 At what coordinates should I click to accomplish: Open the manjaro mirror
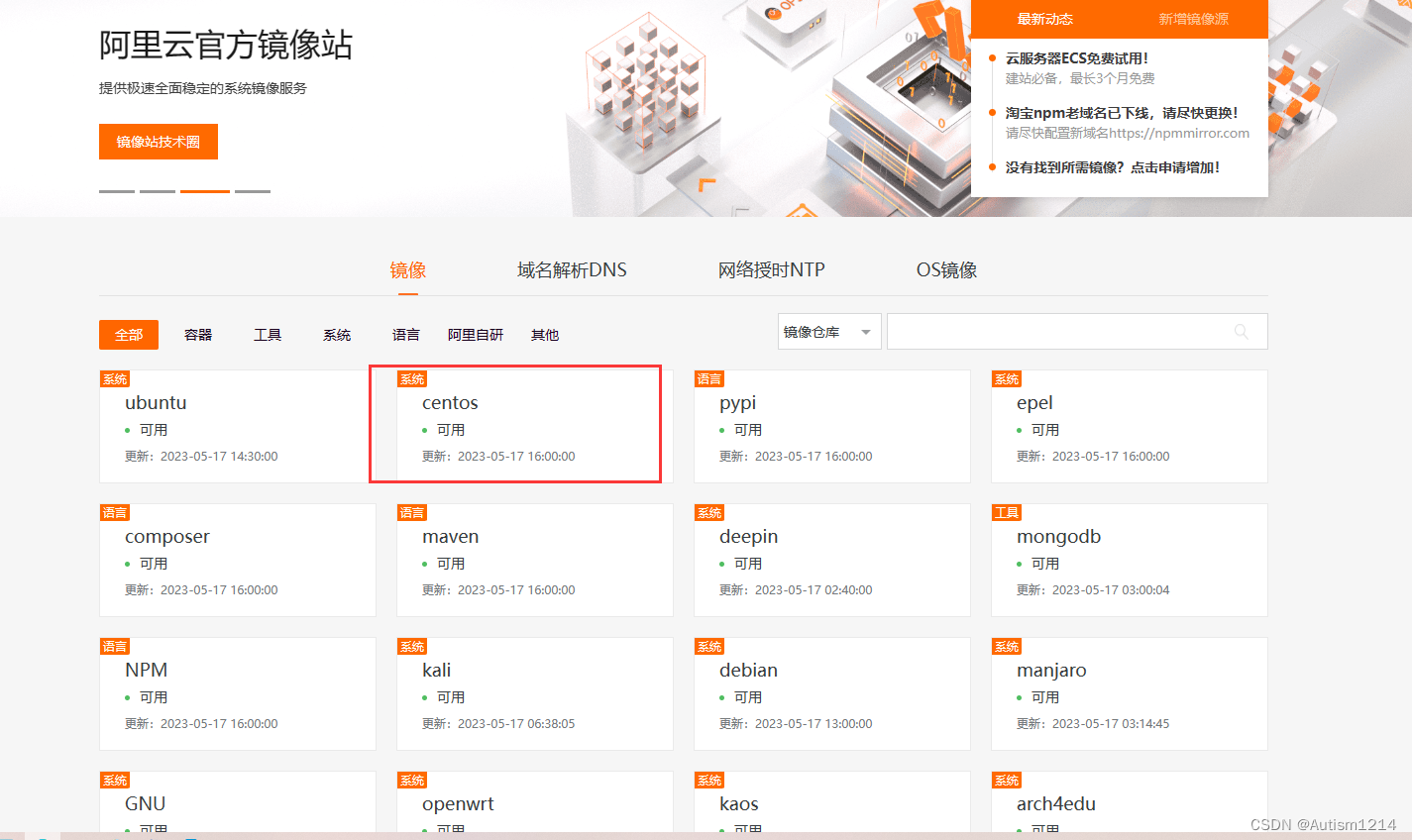click(x=1051, y=671)
